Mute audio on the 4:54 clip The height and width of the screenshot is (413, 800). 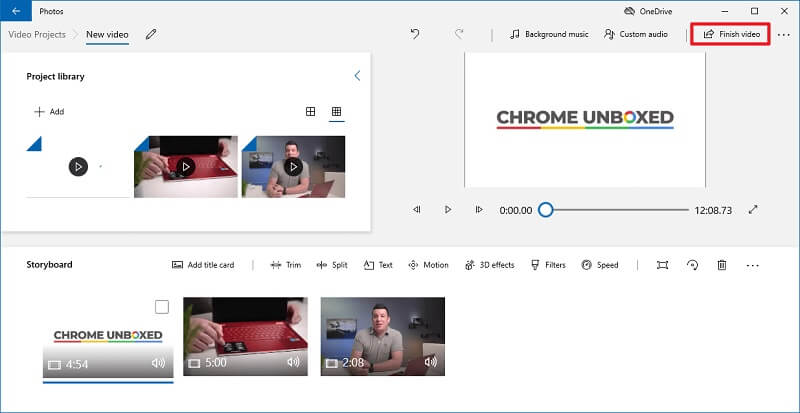point(159,363)
